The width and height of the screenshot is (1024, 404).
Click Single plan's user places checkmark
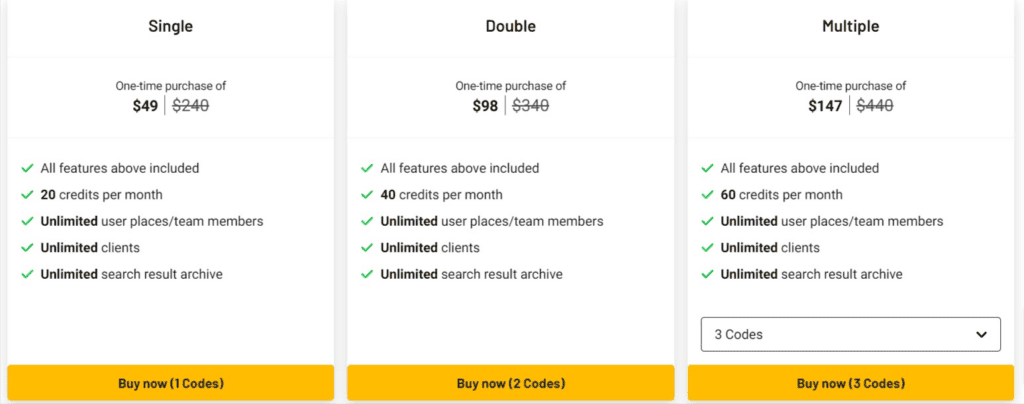pos(27,221)
